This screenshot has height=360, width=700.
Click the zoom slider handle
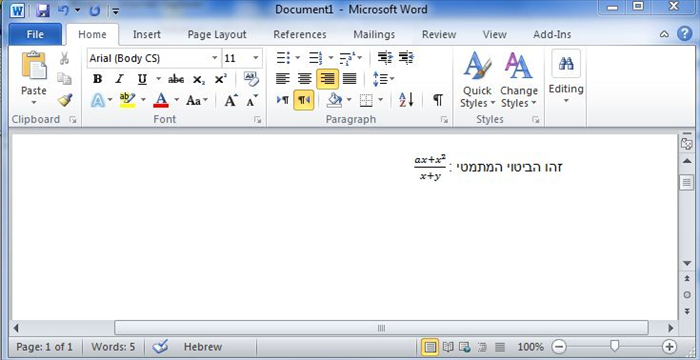pos(614,346)
